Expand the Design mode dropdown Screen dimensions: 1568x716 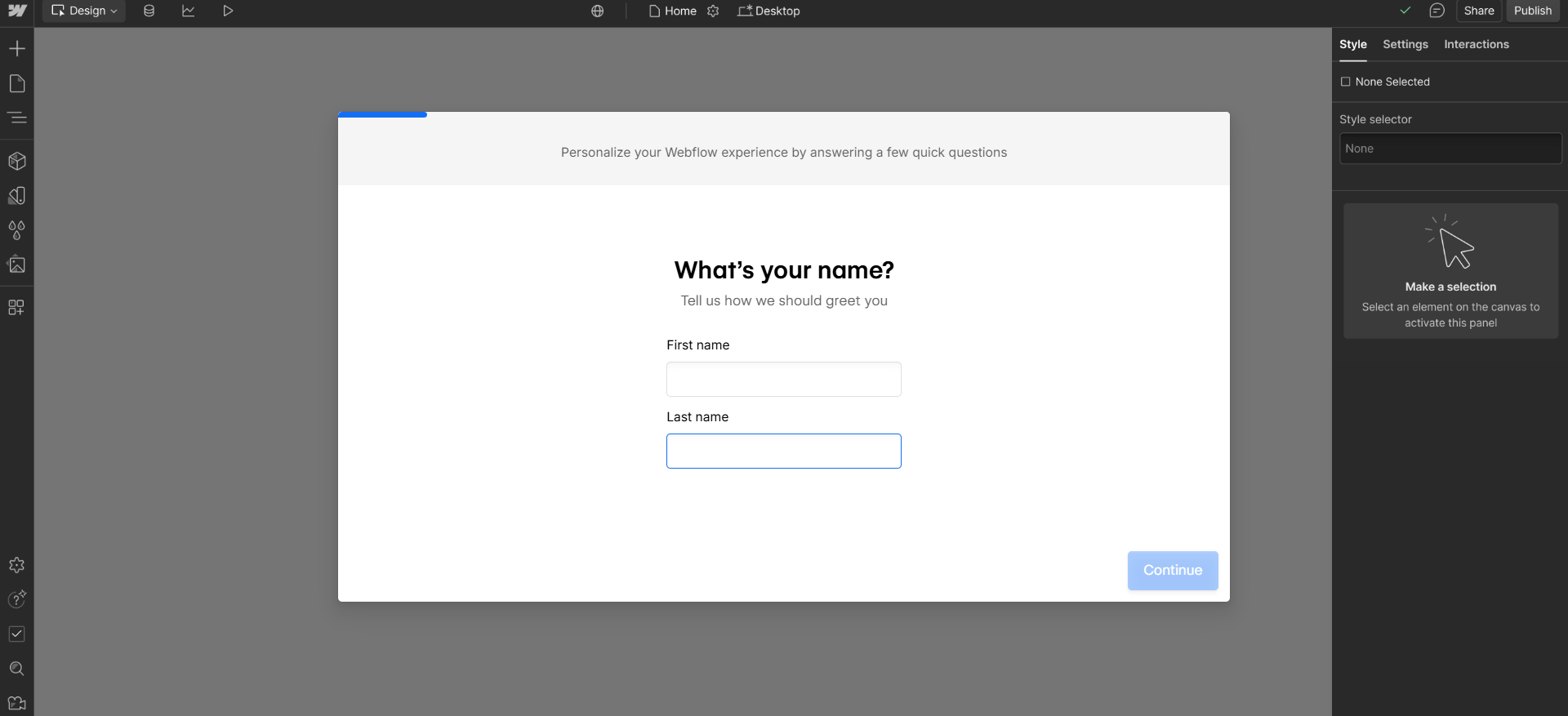point(84,11)
